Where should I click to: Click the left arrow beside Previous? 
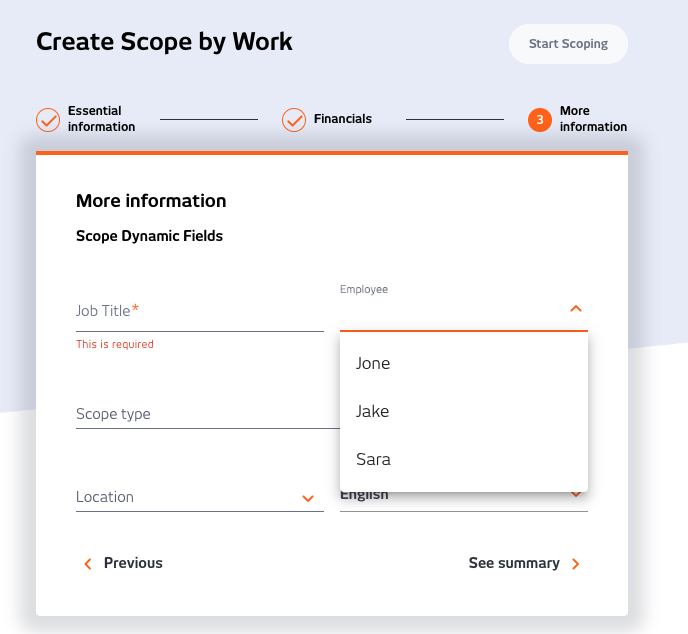click(x=88, y=564)
